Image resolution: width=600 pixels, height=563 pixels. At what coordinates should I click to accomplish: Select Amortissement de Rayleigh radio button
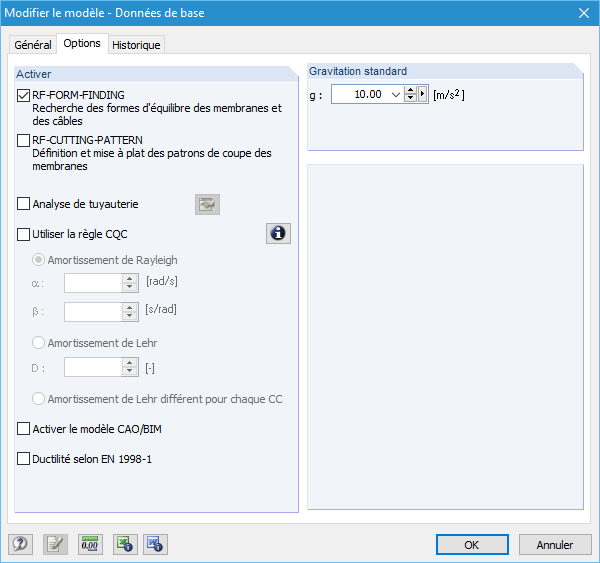pos(38,260)
